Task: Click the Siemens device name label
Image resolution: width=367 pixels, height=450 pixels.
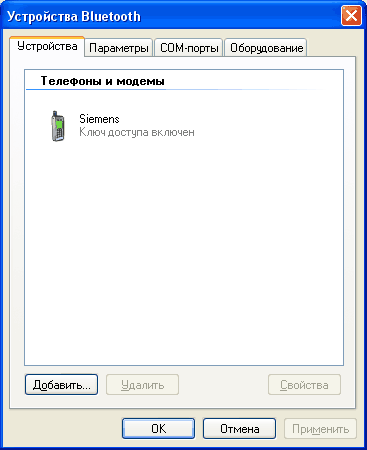Action: click(99, 119)
